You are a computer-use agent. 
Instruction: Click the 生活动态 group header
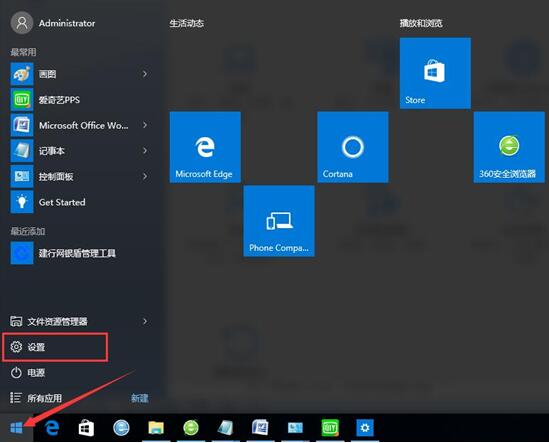pyautogui.click(x=187, y=23)
